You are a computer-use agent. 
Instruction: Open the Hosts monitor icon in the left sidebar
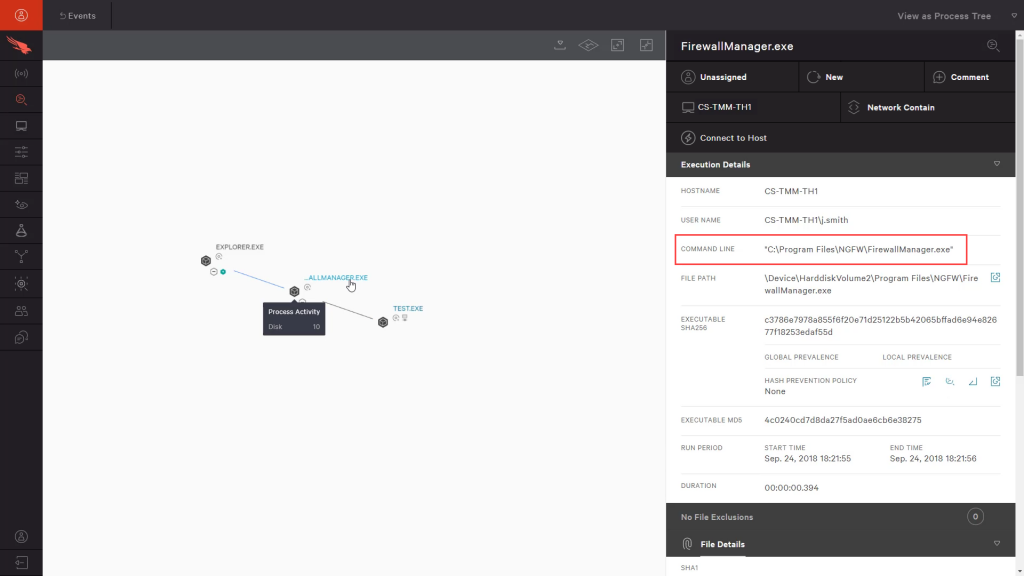(22, 125)
